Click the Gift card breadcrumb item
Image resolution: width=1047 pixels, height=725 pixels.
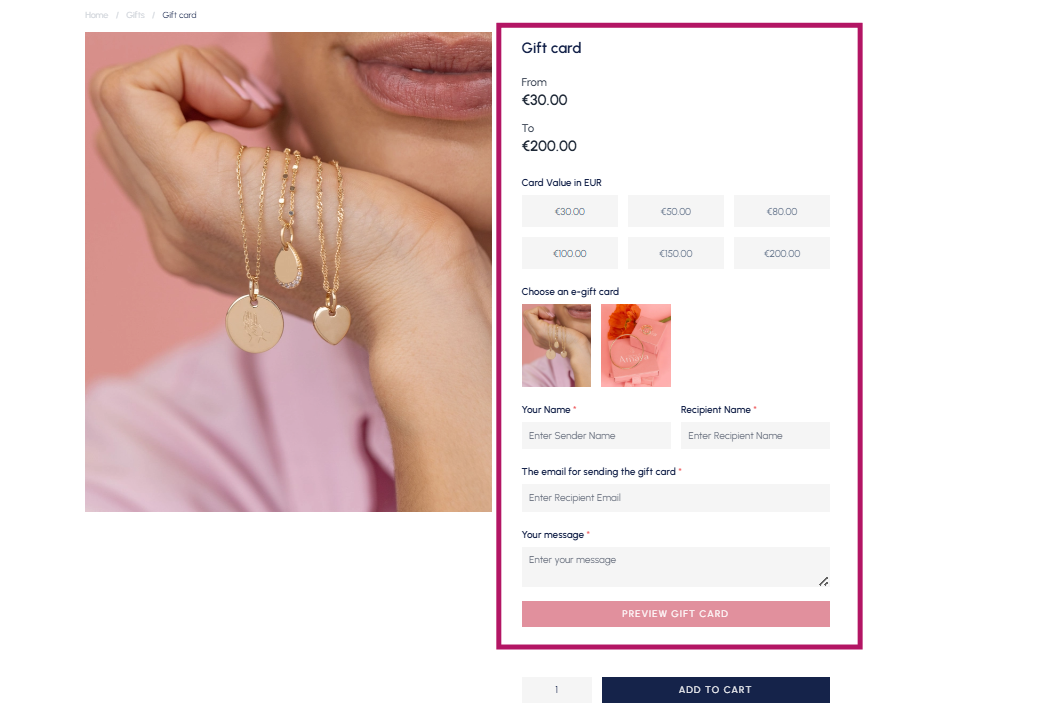point(179,15)
